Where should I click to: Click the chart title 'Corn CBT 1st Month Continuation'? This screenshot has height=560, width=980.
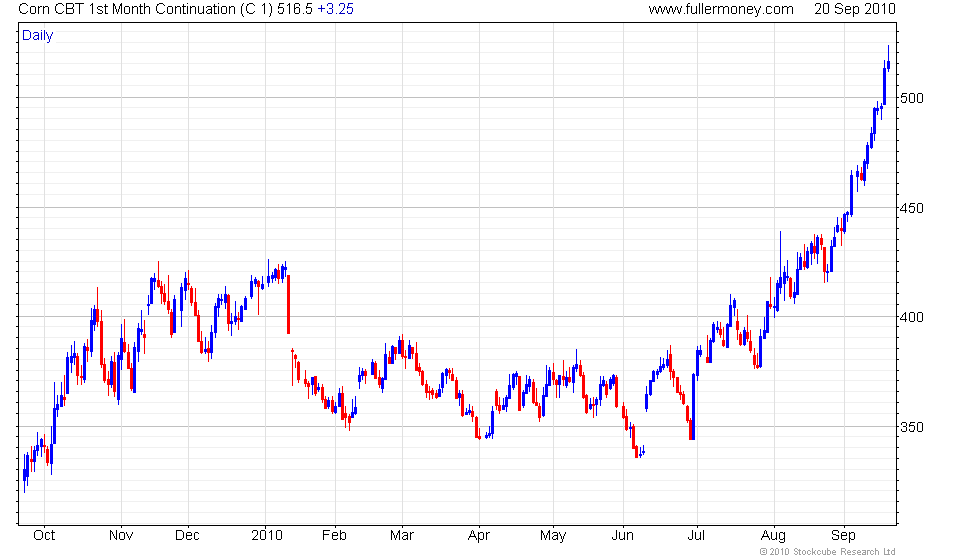(127, 9)
